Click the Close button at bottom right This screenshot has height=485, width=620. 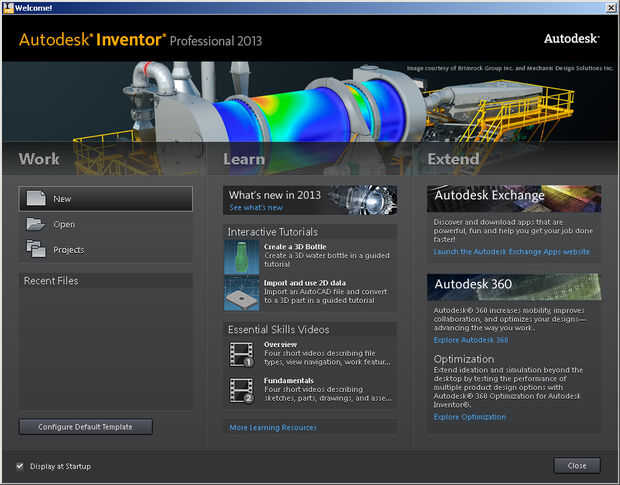pyautogui.click(x=577, y=466)
